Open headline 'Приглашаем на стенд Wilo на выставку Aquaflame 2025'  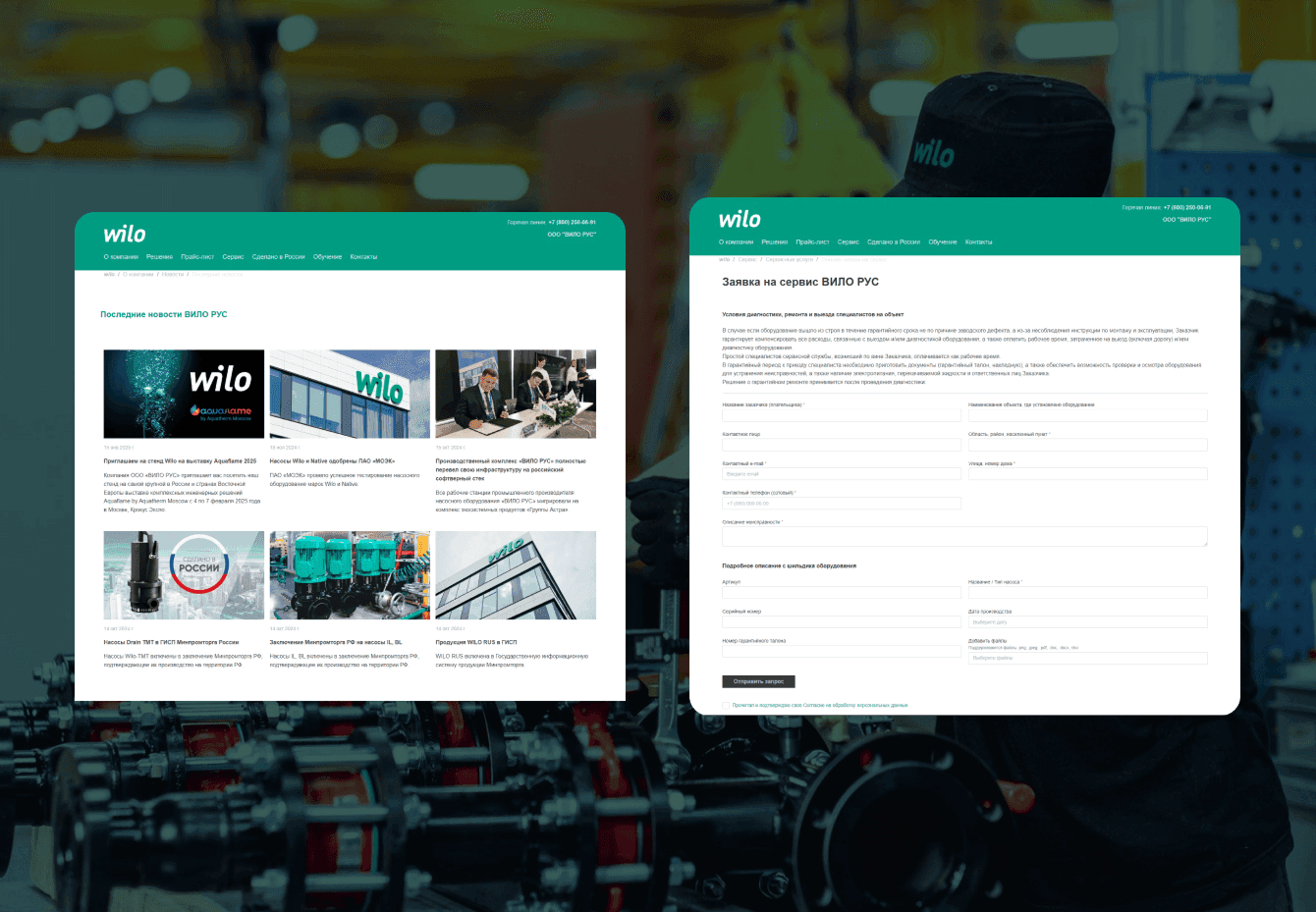(x=180, y=461)
